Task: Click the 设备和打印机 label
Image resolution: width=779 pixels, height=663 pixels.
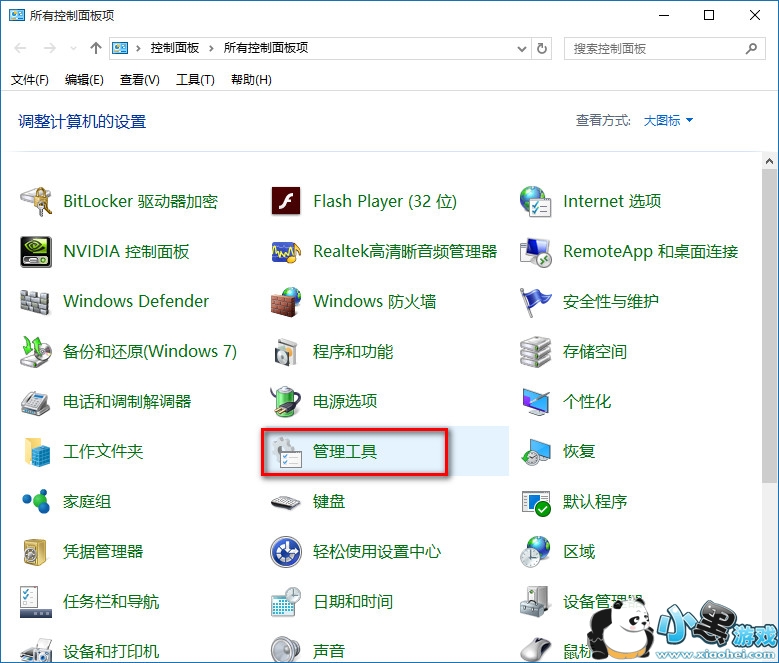Action: (x=111, y=652)
